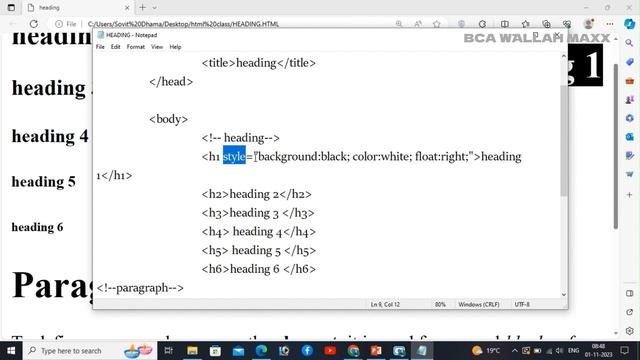Open Collections icon in Edge toolbar

(x=546, y=24)
